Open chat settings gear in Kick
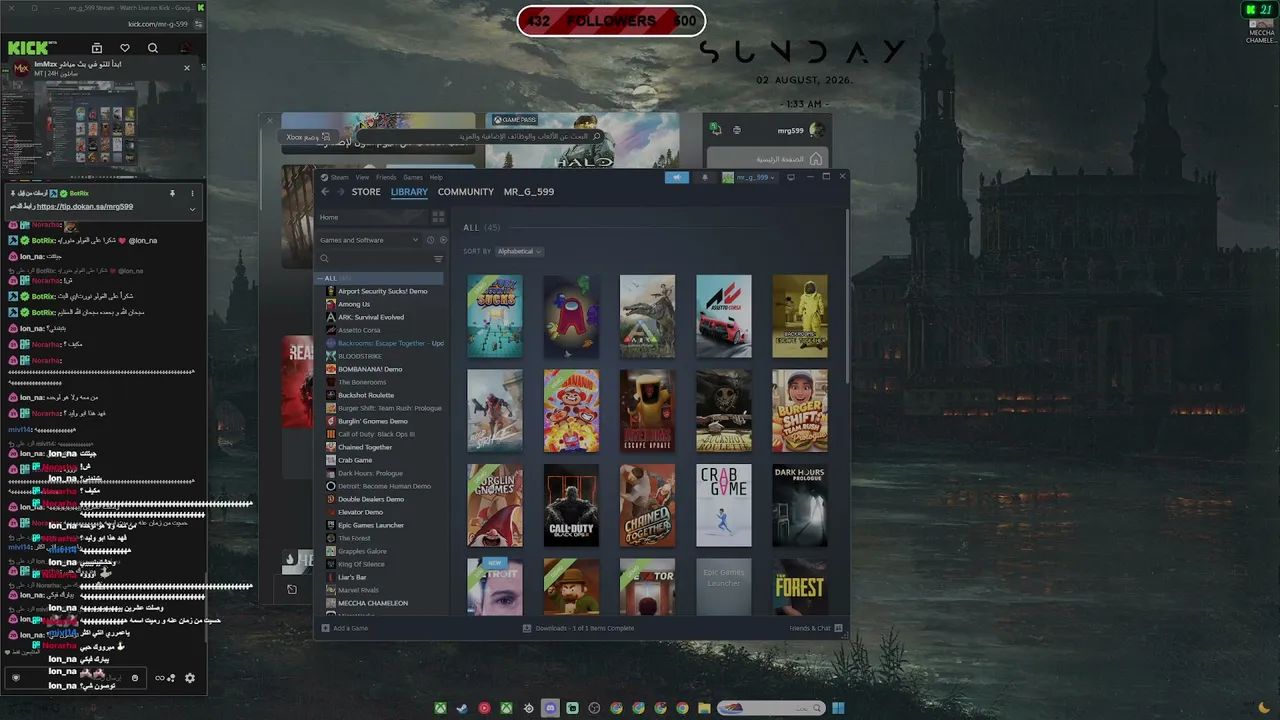The height and width of the screenshot is (720, 1280). (190, 678)
